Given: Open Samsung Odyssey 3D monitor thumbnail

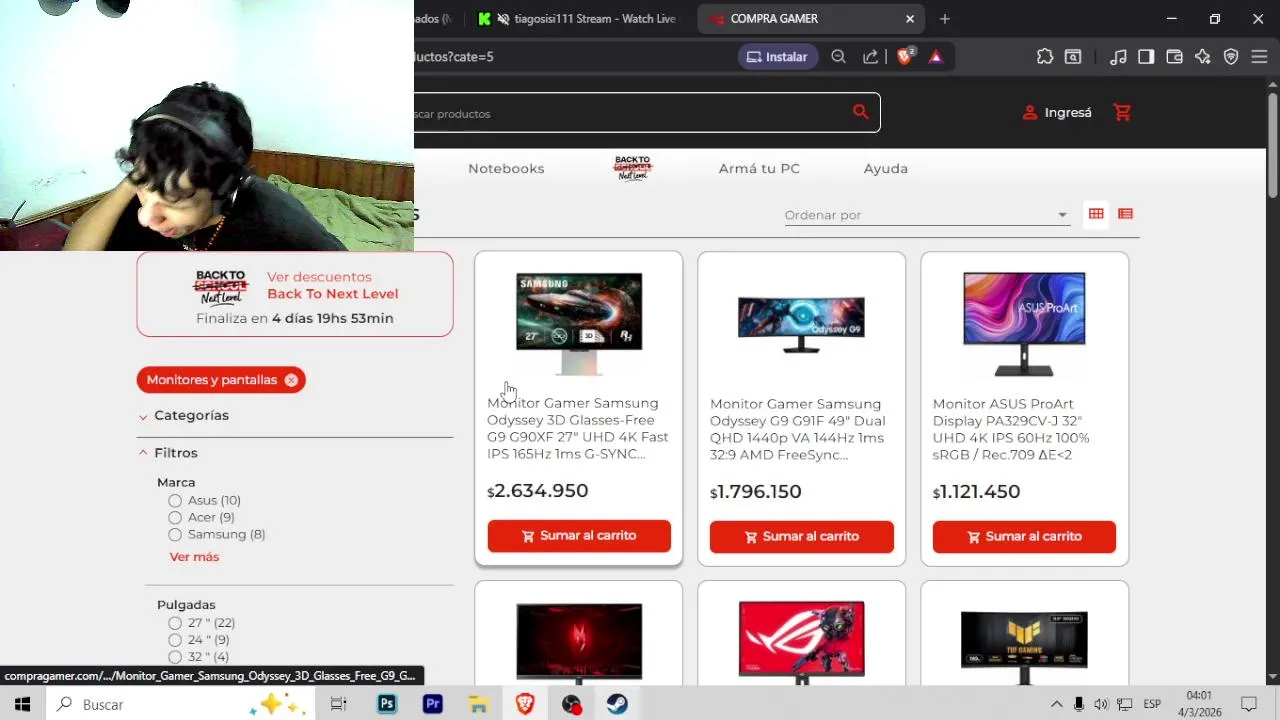Looking at the screenshot, I should tap(579, 324).
